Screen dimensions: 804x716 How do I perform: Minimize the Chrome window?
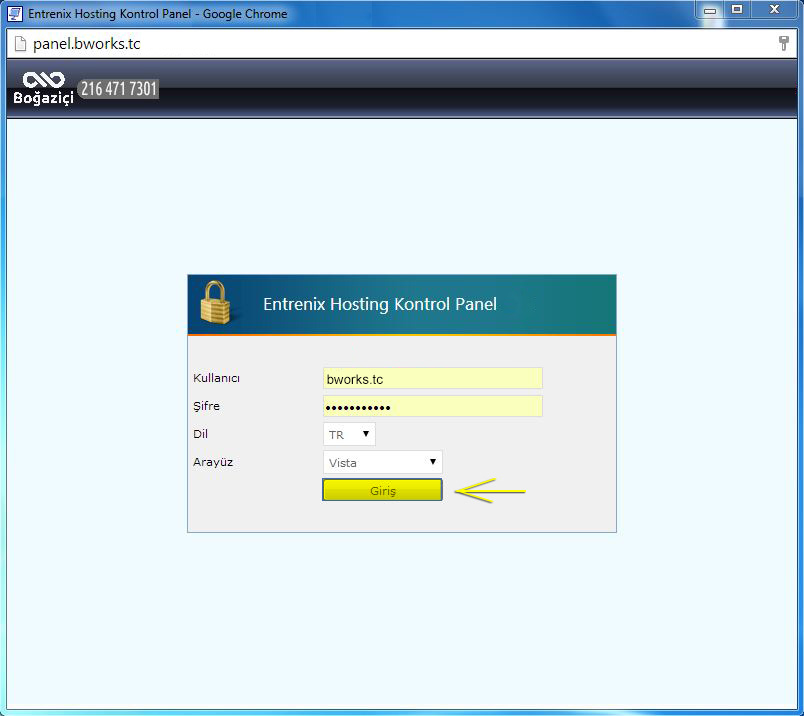(x=710, y=10)
